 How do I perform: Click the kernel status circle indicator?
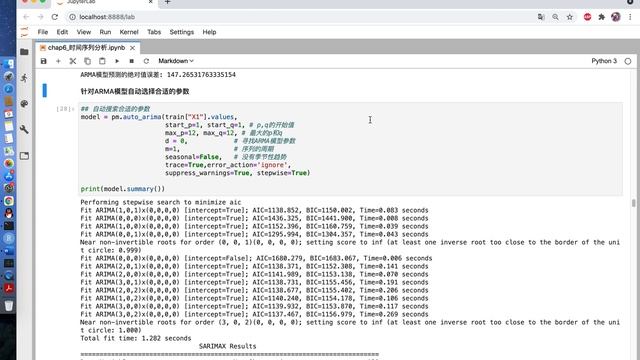click(x=628, y=61)
